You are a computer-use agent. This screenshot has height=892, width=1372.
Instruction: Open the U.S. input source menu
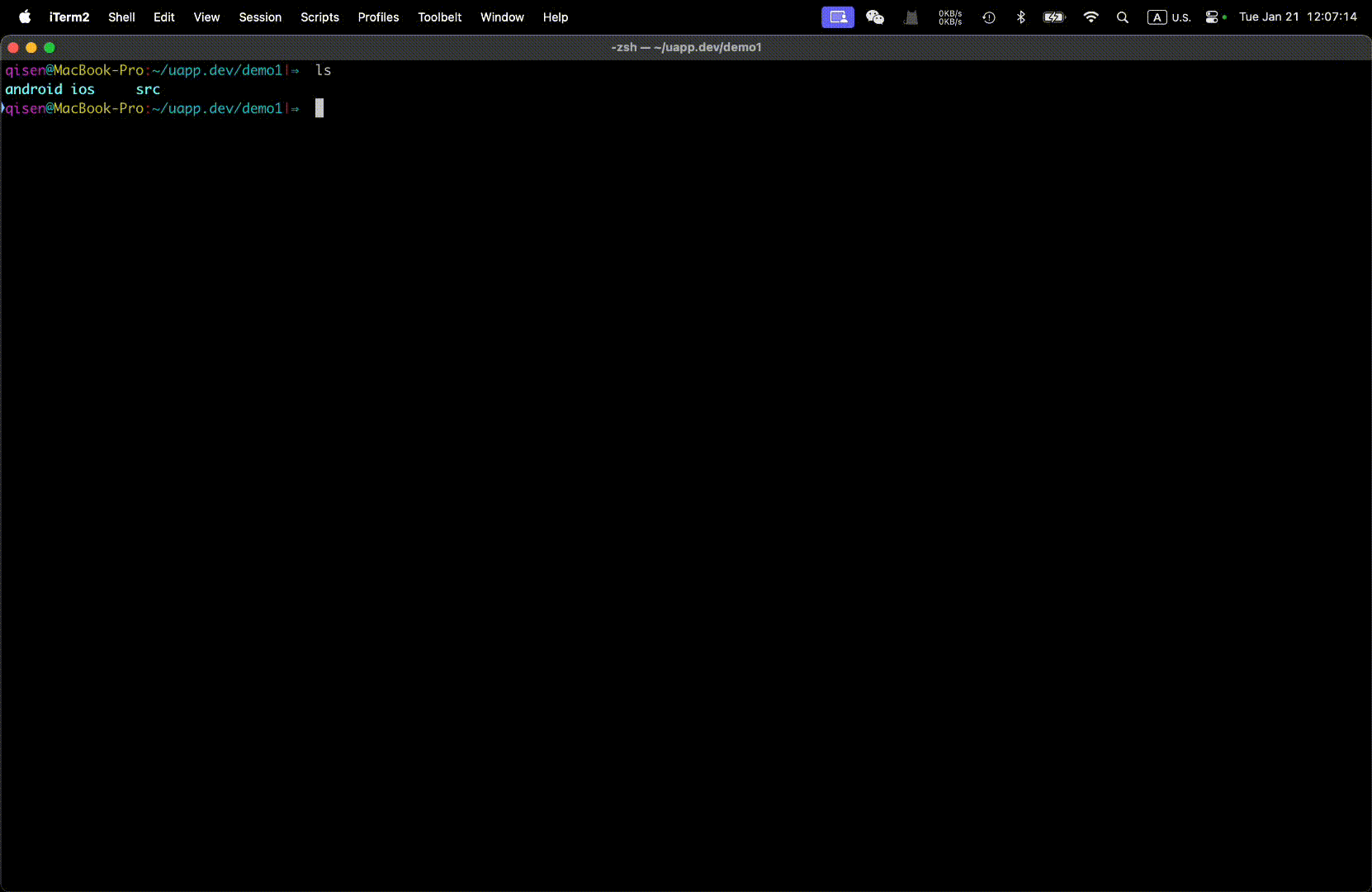pyautogui.click(x=1169, y=17)
